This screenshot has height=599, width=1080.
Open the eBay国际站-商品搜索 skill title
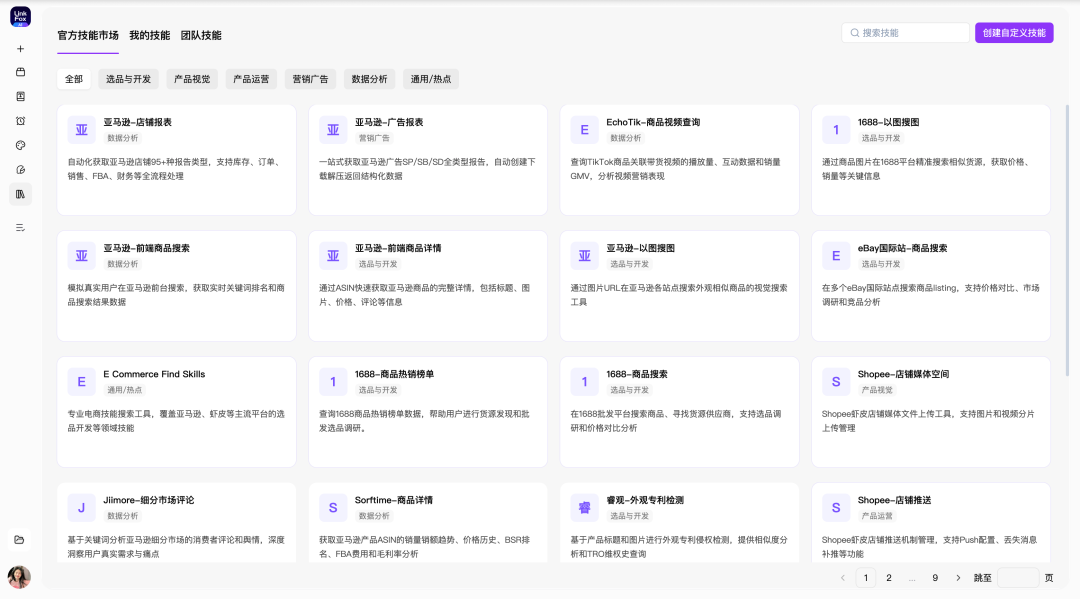point(902,248)
